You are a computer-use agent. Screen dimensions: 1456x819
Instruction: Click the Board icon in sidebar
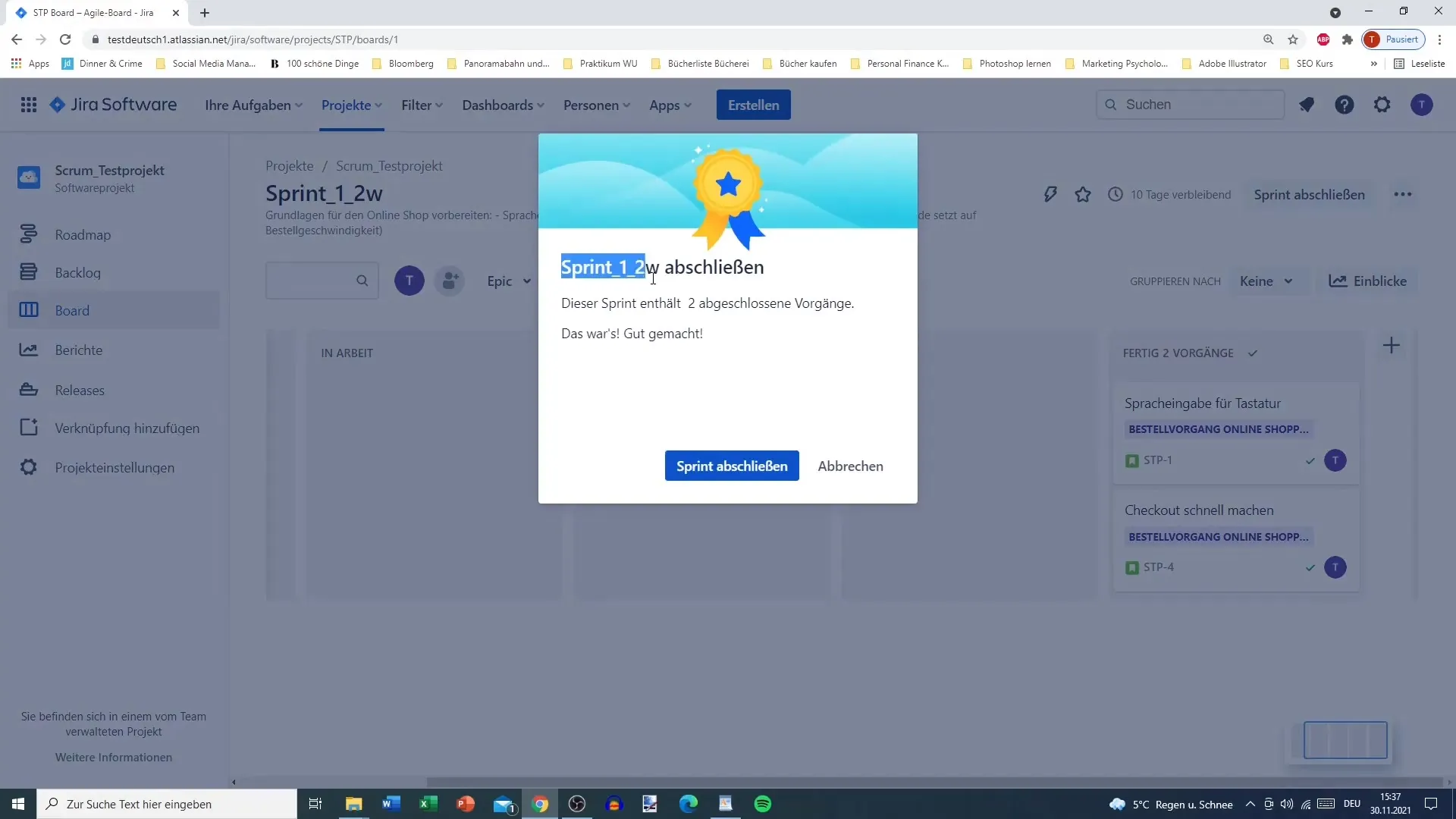coord(27,310)
